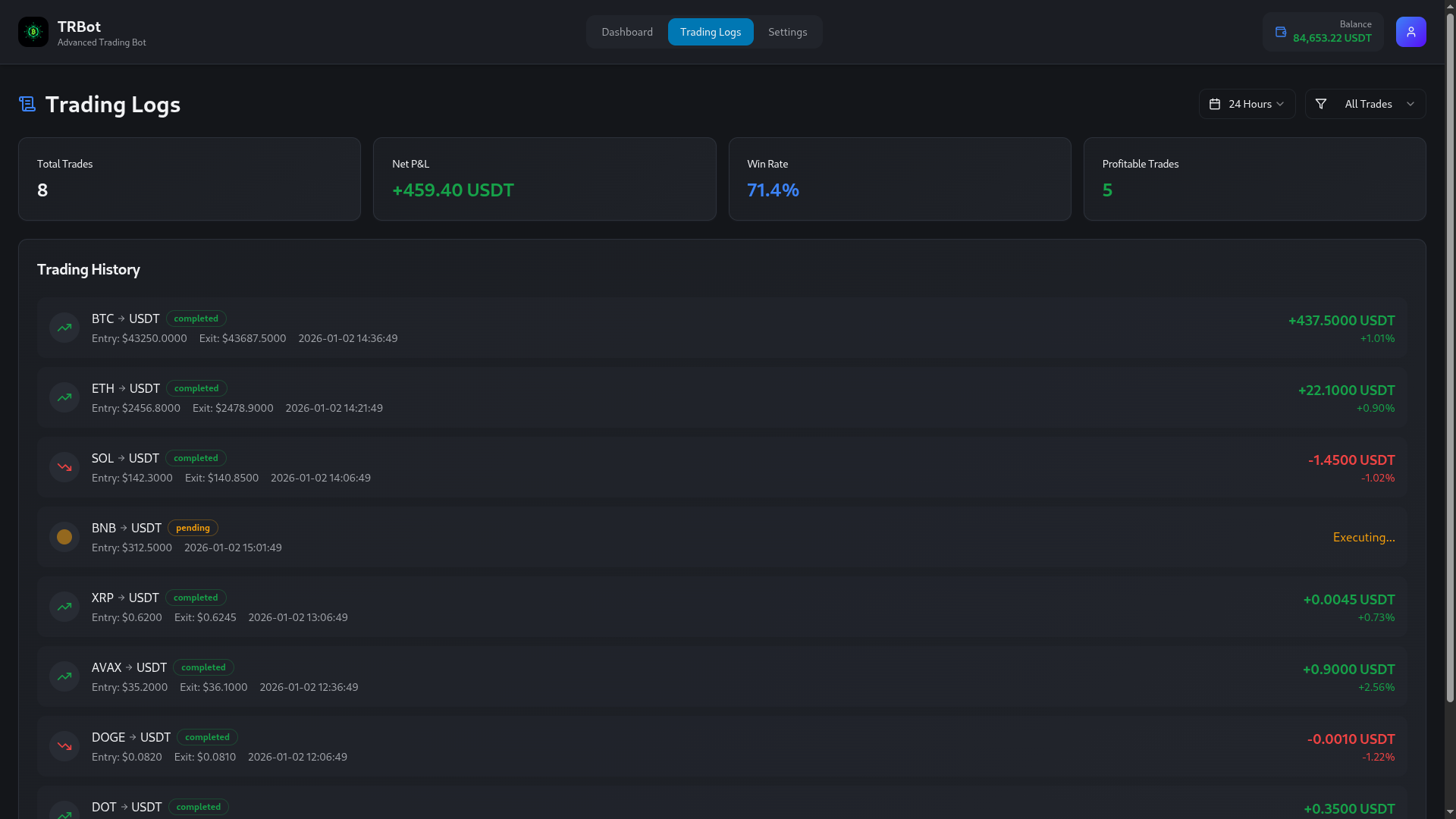This screenshot has height=819, width=1456.
Task: Click the BNB pending status circle icon
Action: [x=64, y=537]
